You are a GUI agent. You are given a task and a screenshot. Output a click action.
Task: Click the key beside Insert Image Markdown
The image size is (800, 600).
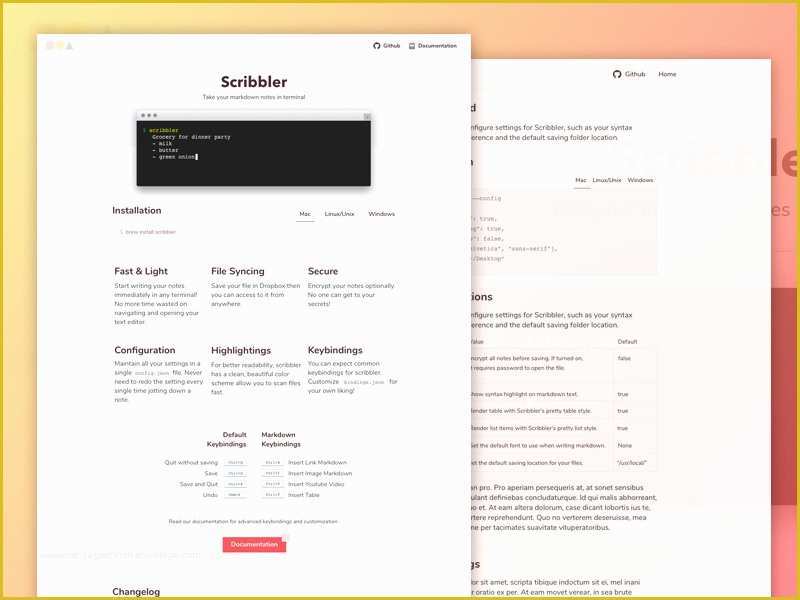click(273, 473)
